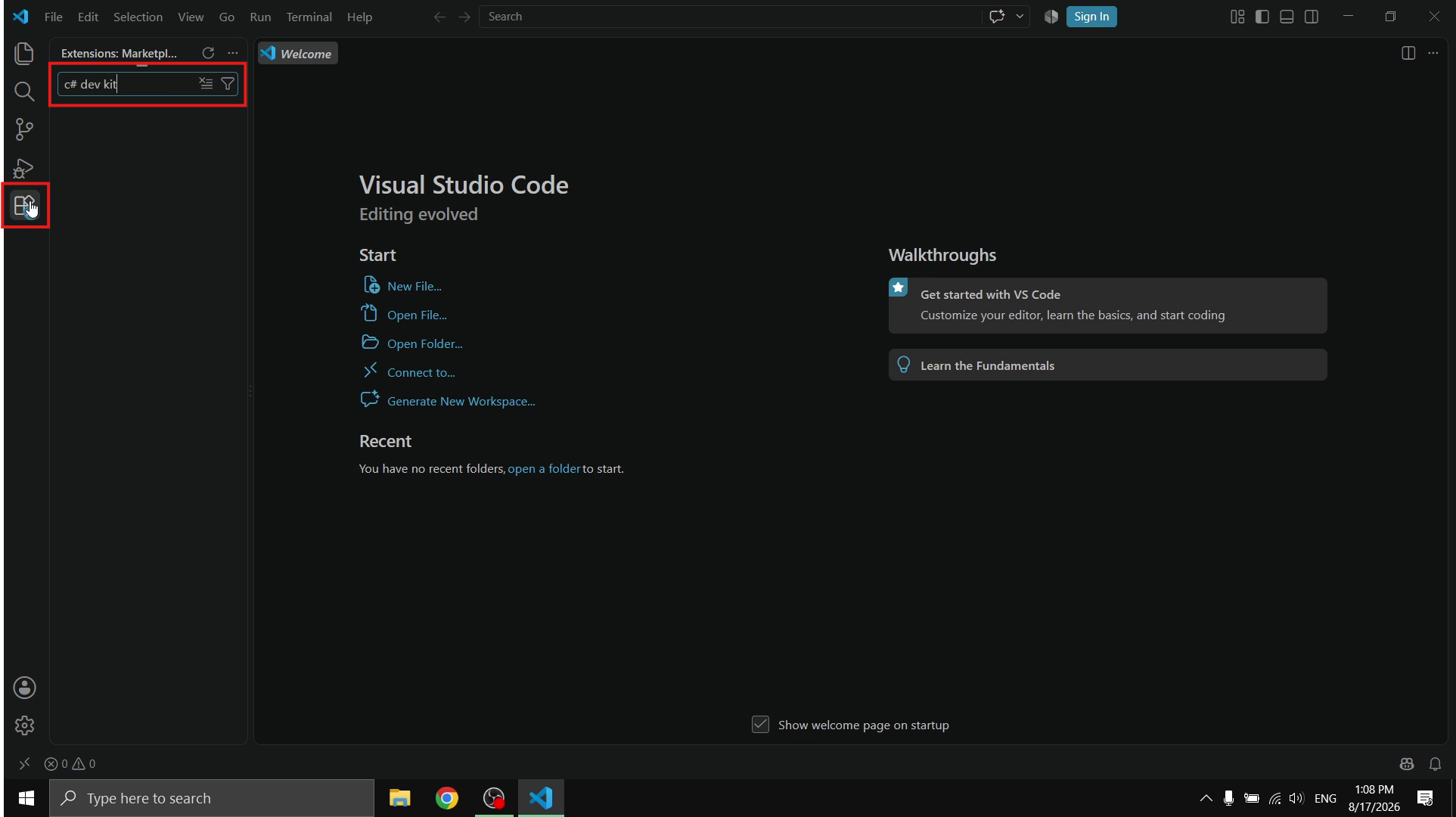
Task: Open the Help menu
Action: [359, 17]
